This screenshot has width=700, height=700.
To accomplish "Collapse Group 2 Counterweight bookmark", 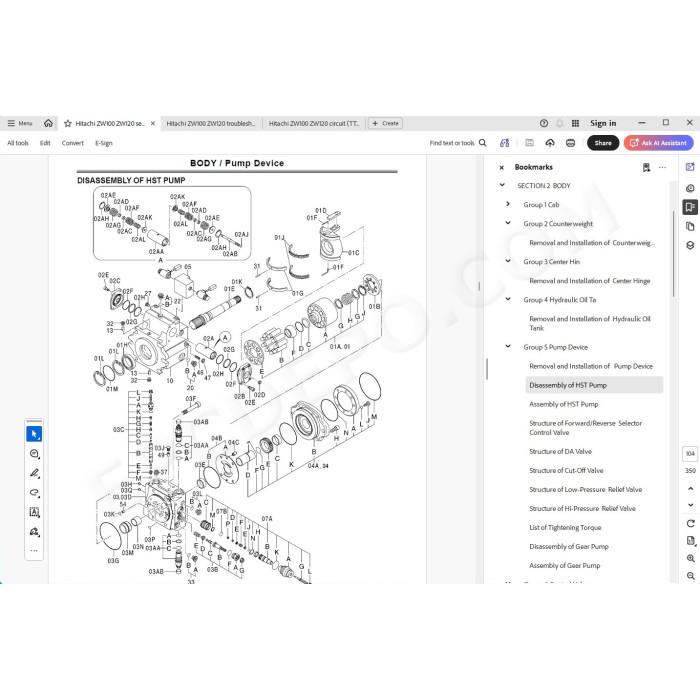I will click(508, 223).
